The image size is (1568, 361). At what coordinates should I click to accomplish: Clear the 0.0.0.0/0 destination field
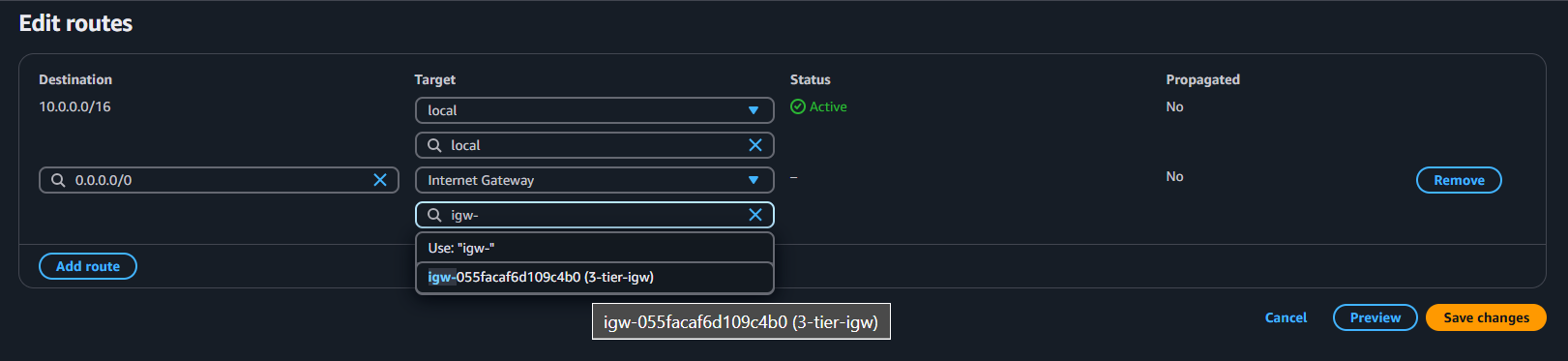380,180
